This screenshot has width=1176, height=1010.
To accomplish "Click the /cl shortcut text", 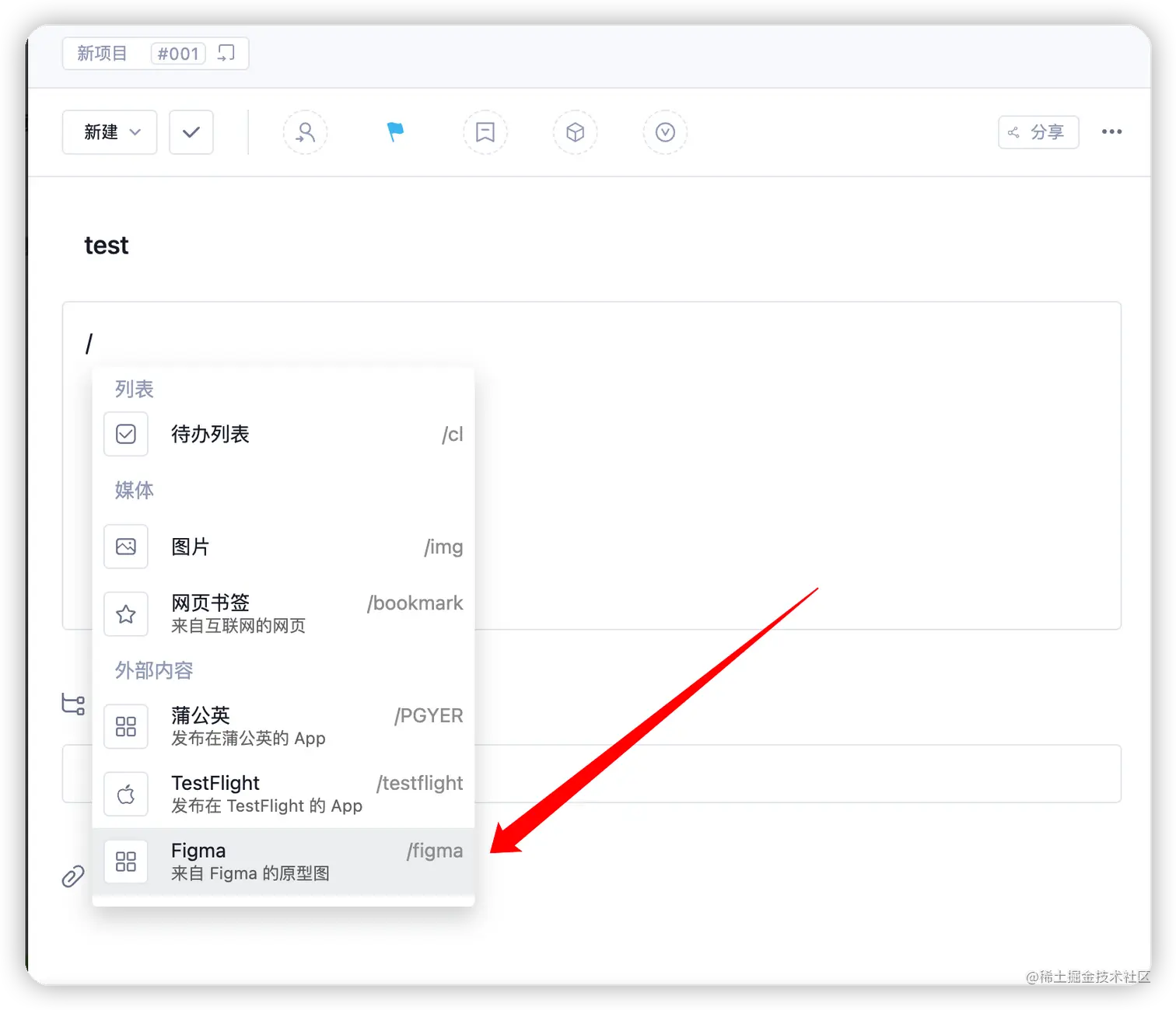I will click(453, 434).
